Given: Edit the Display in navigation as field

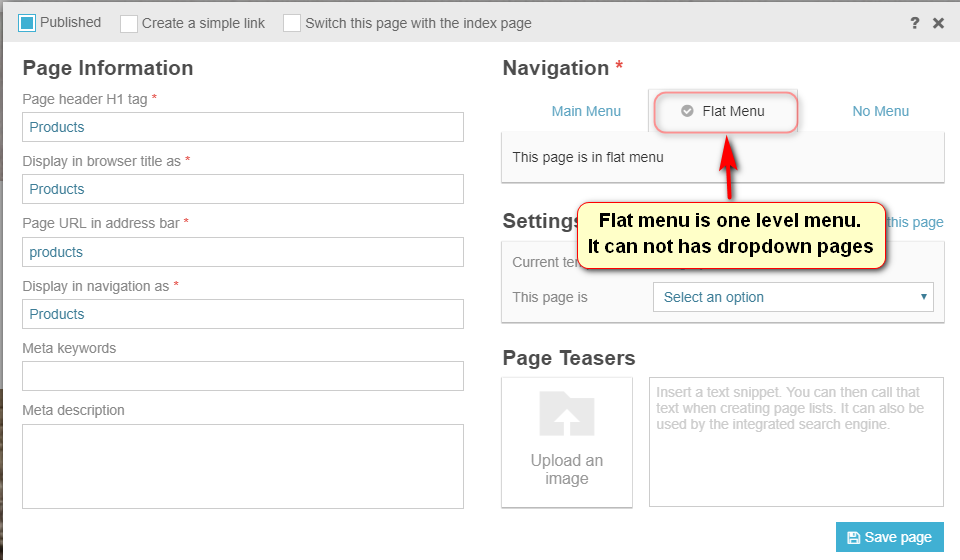Looking at the screenshot, I should point(243,314).
